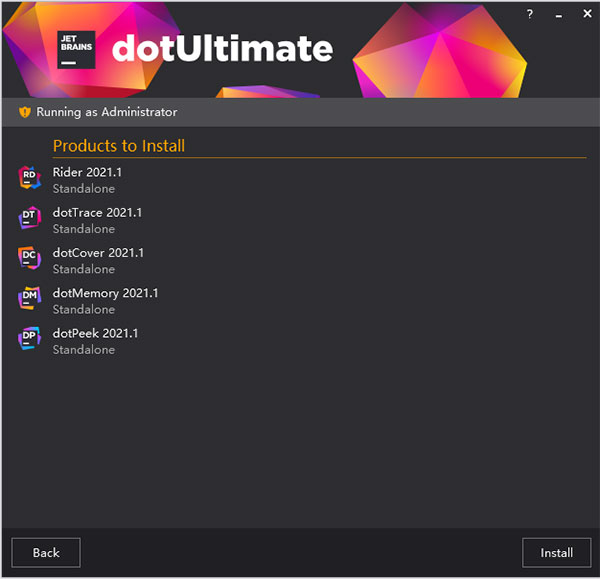The image size is (600, 579).
Task: Click the dotMemory DM product icon
Action: (x=29, y=298)
